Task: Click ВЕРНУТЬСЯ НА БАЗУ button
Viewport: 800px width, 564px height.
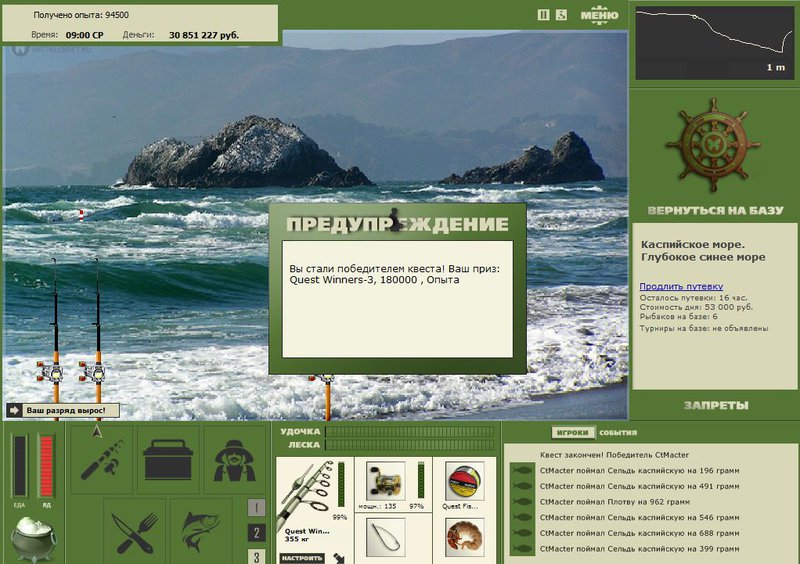Action: [715, 210]
